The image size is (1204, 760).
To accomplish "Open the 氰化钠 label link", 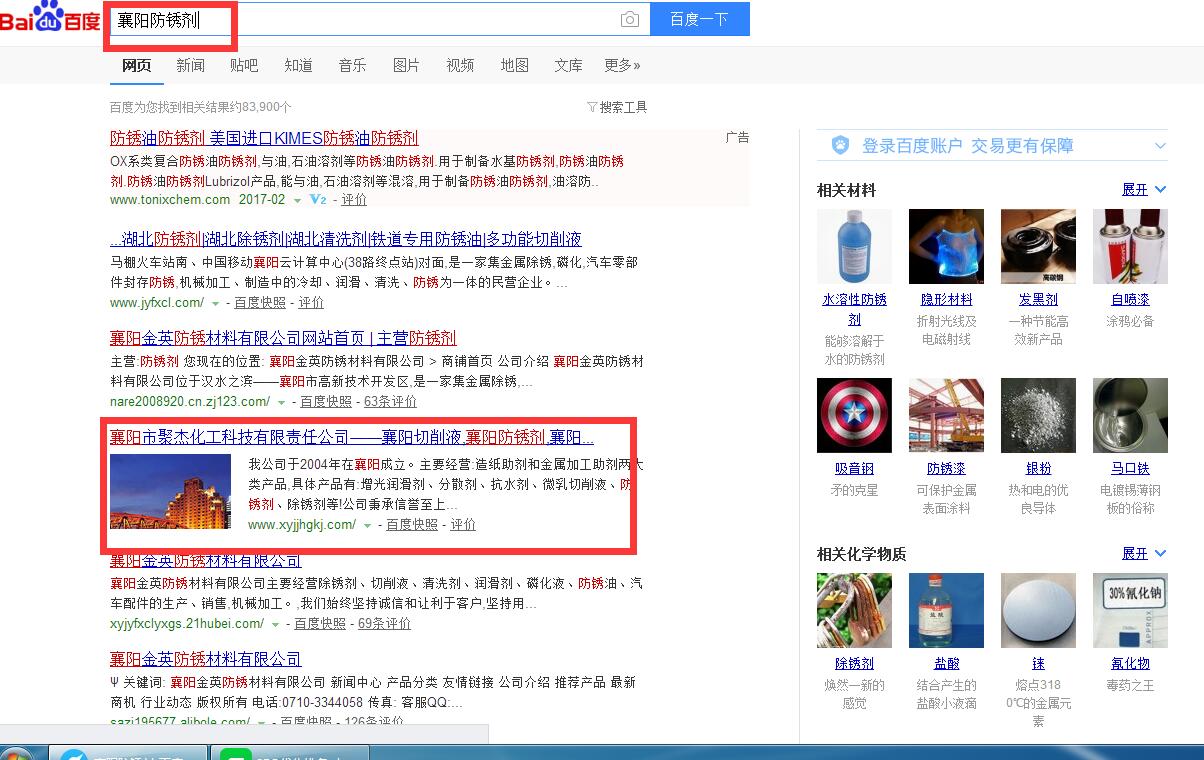I will click(x=1130, y=664).
